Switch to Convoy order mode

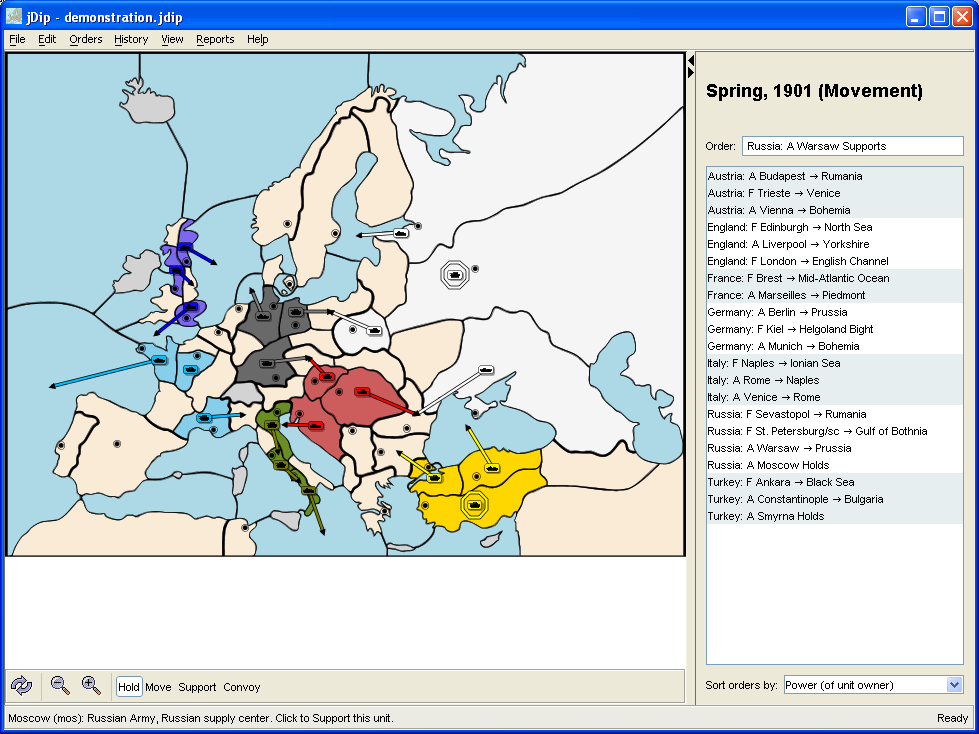tap(242, 687)
